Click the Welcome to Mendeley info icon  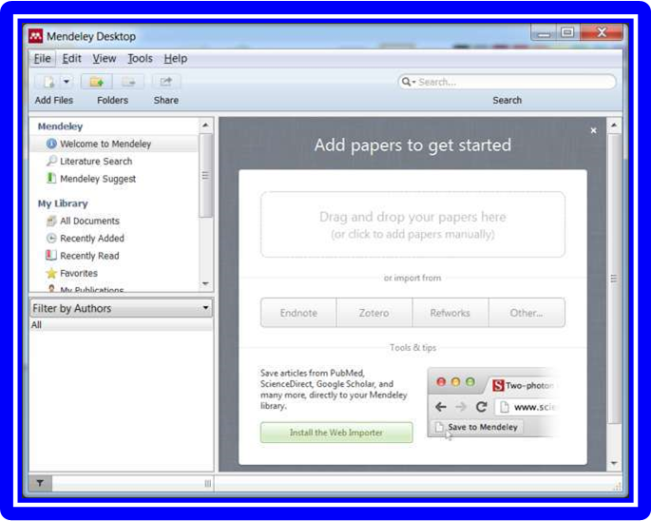pos(51,144)
